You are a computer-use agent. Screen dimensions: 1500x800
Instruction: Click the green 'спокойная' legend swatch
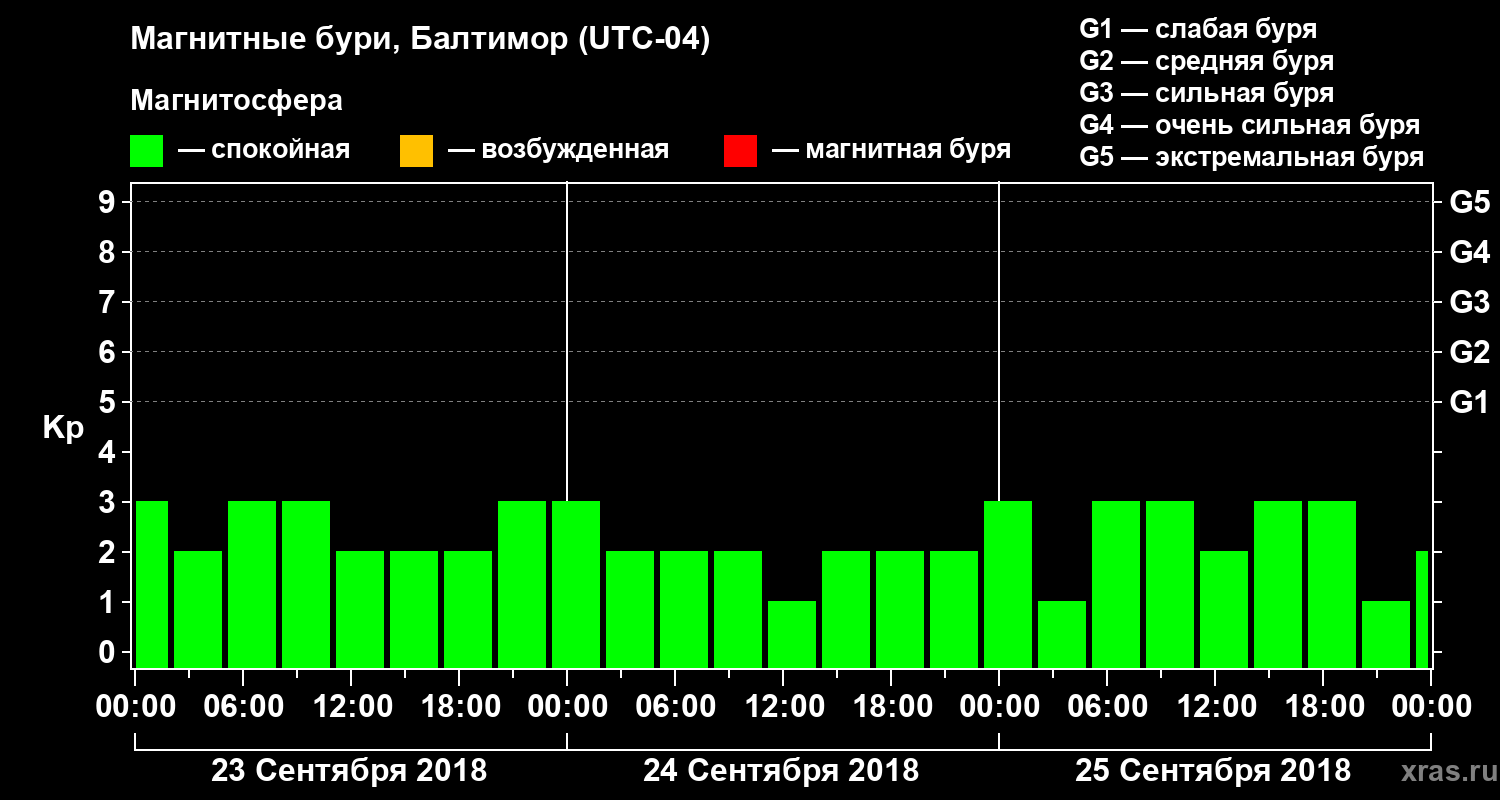147,151
